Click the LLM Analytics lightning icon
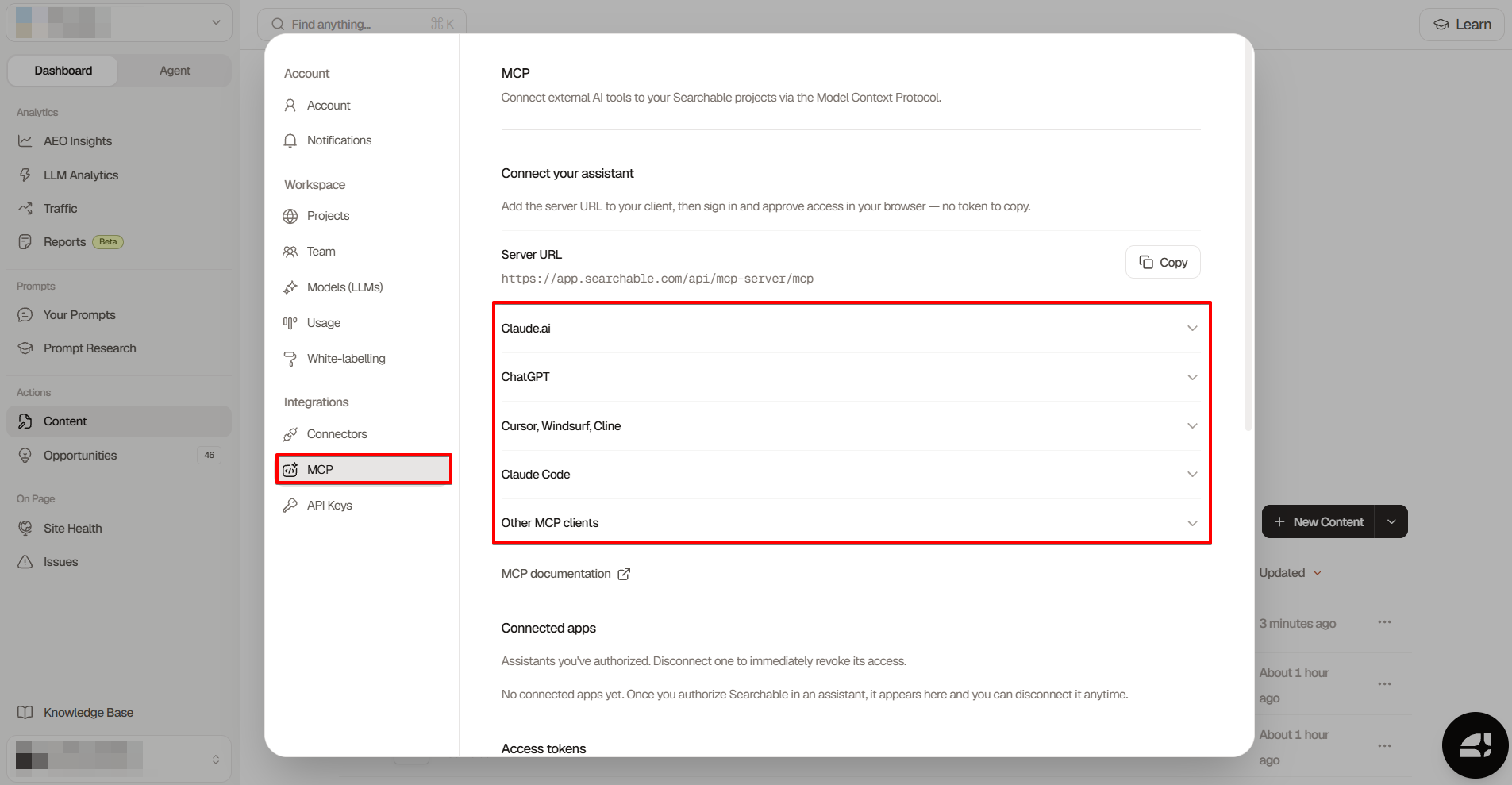Viewport: 1512px width, 785px height. (25, 175)
